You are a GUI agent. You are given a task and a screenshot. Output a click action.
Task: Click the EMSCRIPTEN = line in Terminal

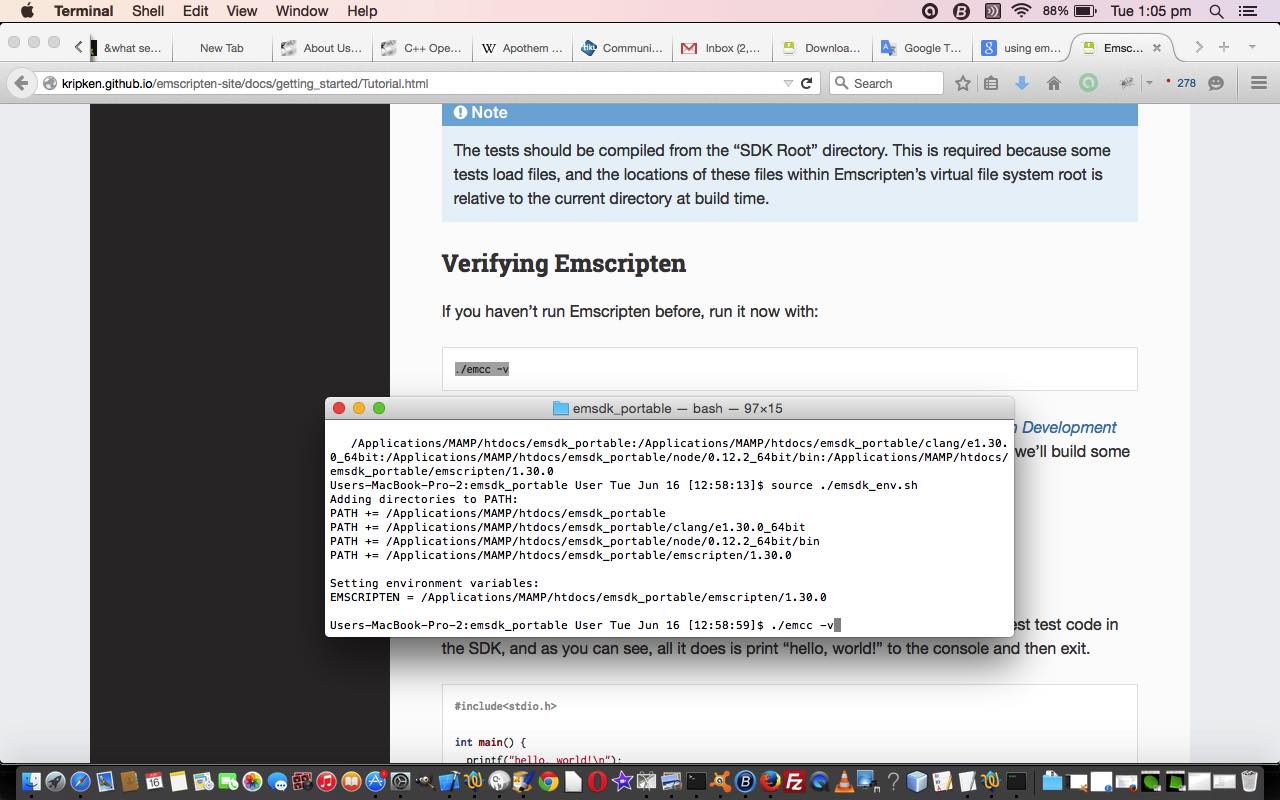point(578,597)
